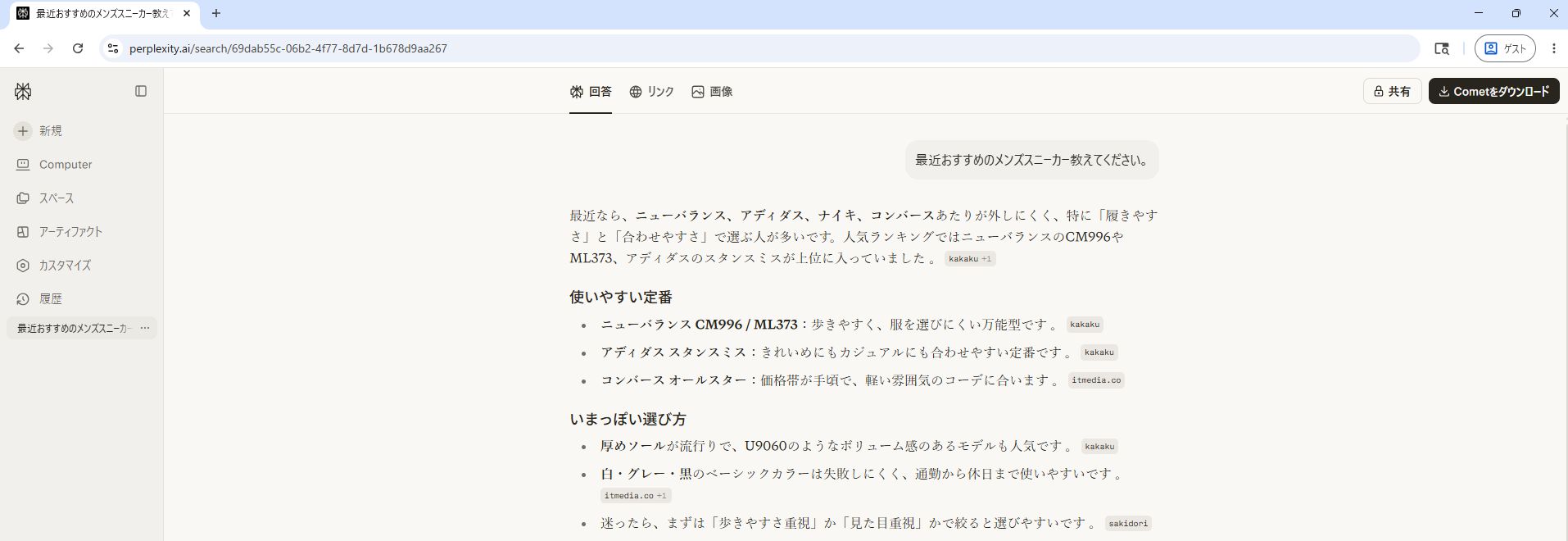Select the 最近おすすめのメンズスニーカー browser tab

pyautogui.click(x=103, y=13)
